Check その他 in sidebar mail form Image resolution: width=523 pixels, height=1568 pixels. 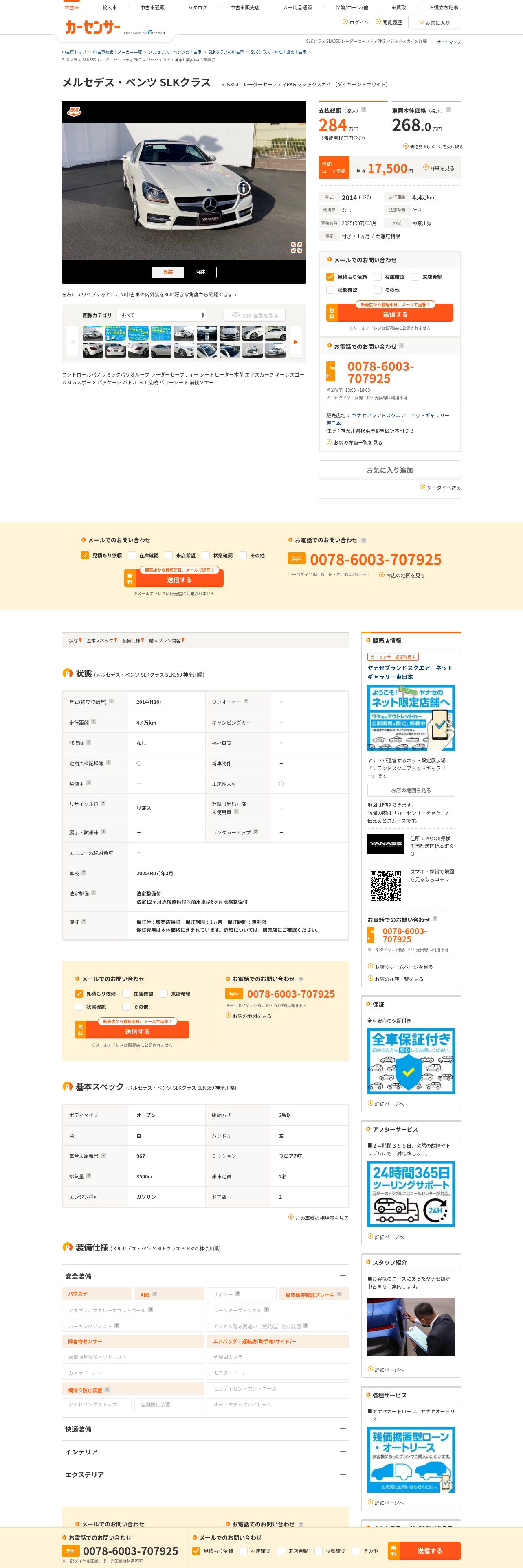point(378,290)
